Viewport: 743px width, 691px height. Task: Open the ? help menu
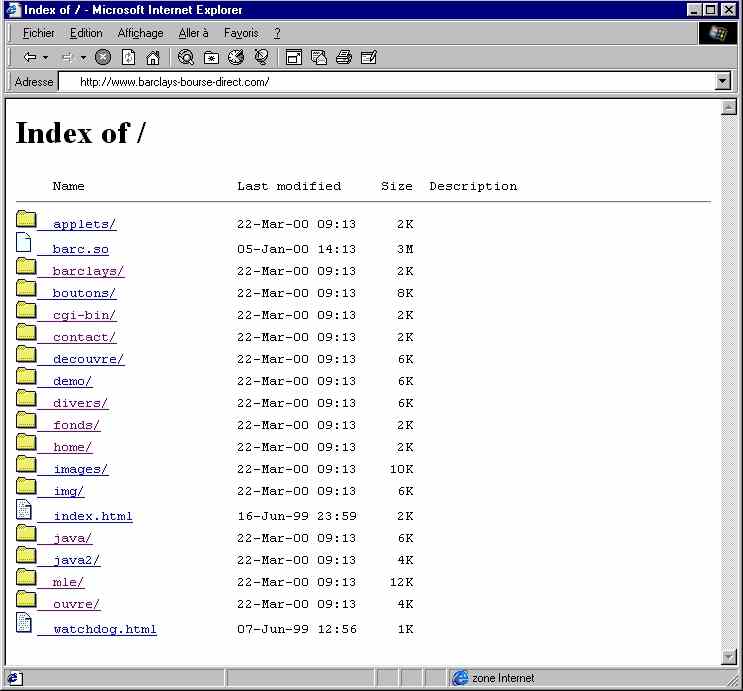click(277, 33)
